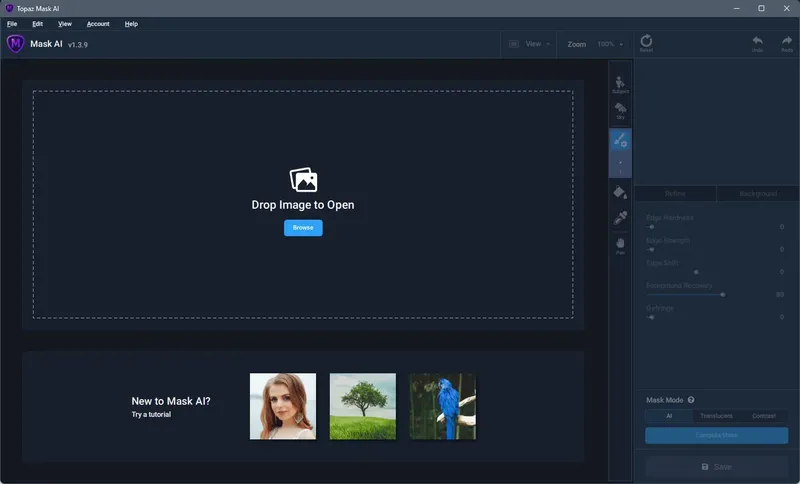Select the Pan hand tool
The width and height of the screenshot is (800, 484).
[620, 245]
